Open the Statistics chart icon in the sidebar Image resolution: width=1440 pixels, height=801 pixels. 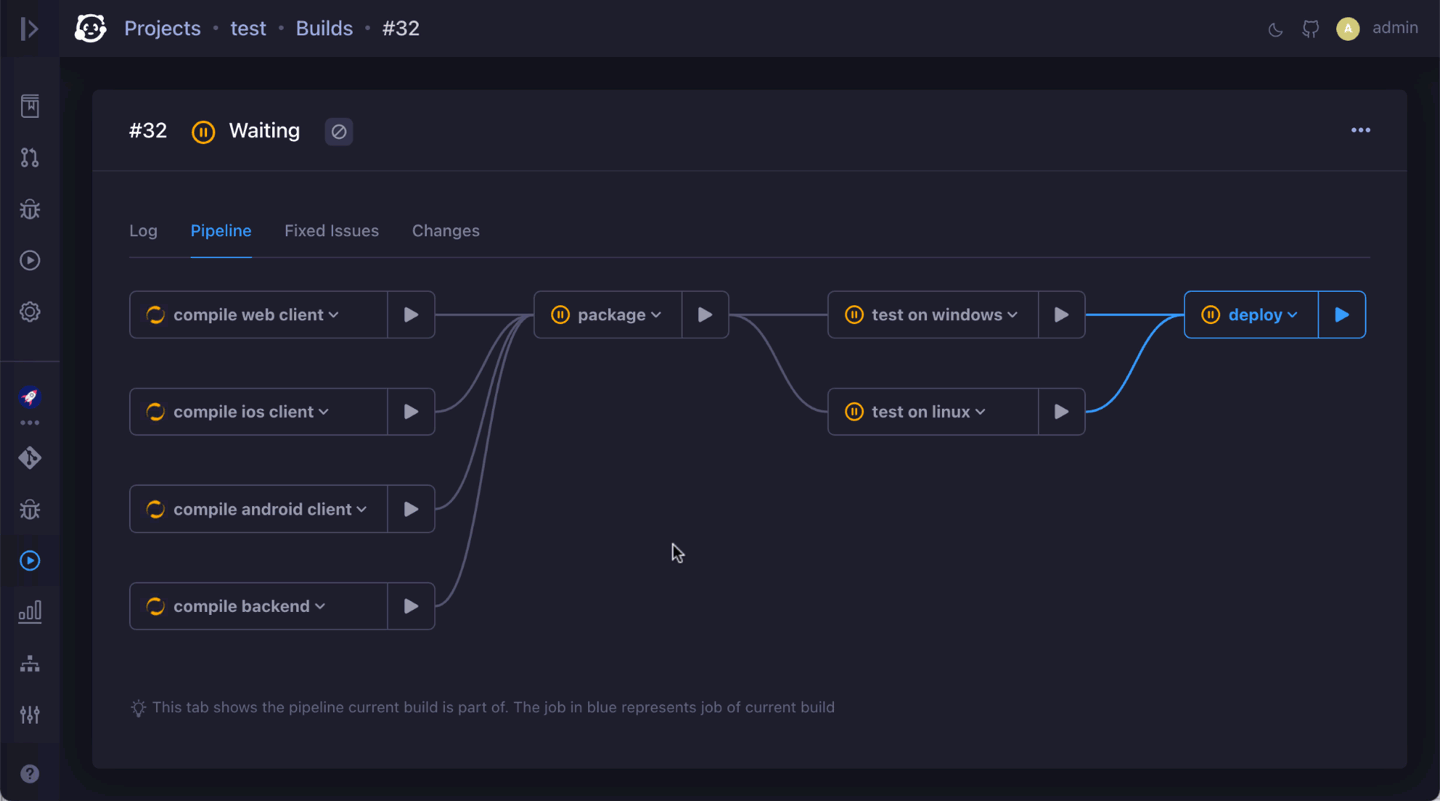(30, 610)
